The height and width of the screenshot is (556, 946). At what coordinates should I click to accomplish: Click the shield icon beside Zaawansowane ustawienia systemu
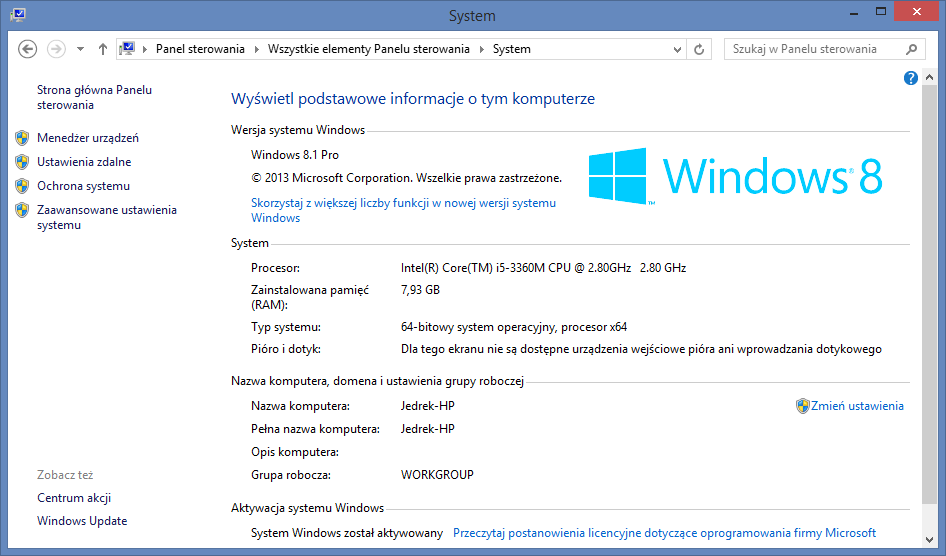tap(22, 210)
